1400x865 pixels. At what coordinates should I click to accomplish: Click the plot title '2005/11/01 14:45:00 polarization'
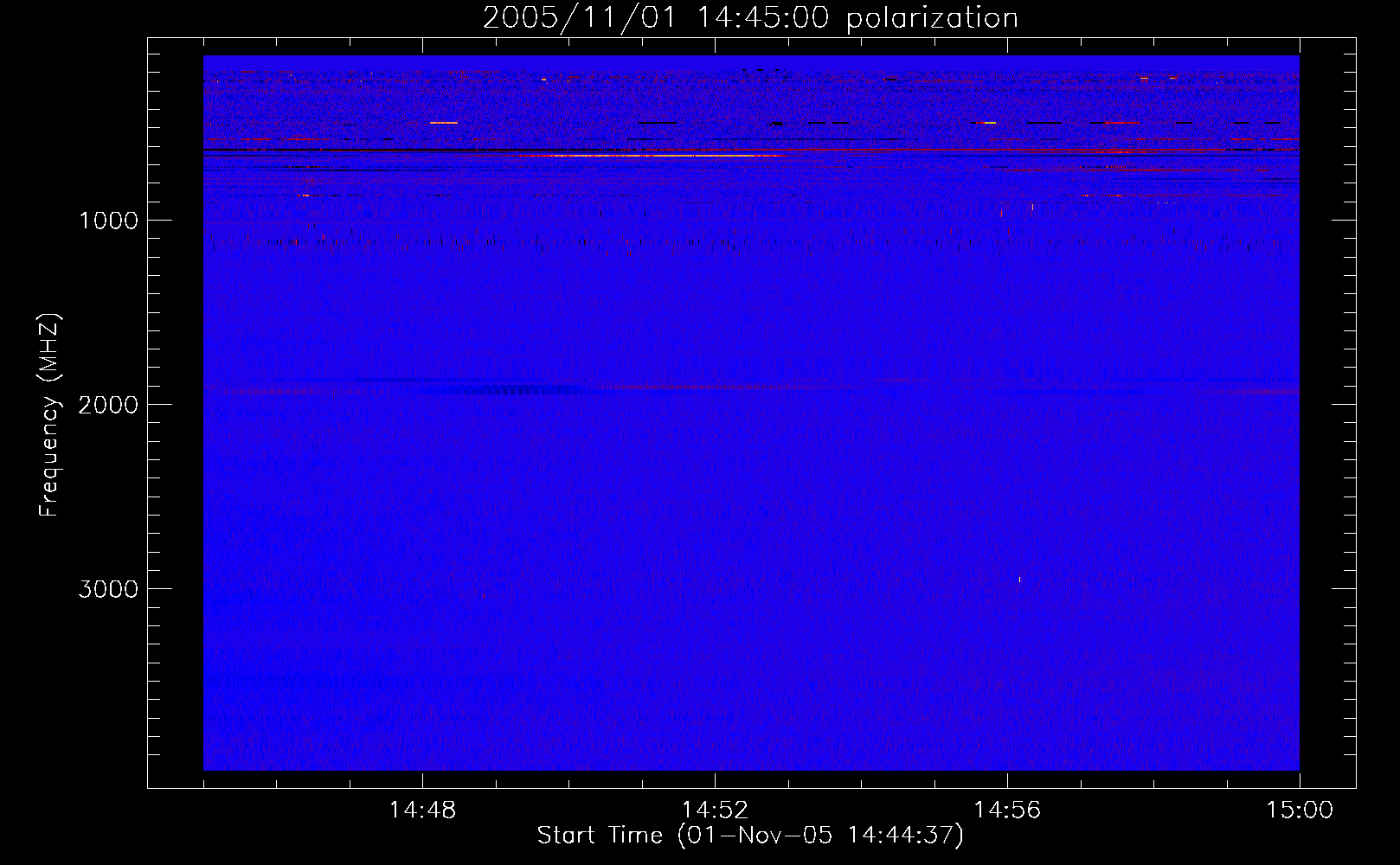tap(750, 18)
